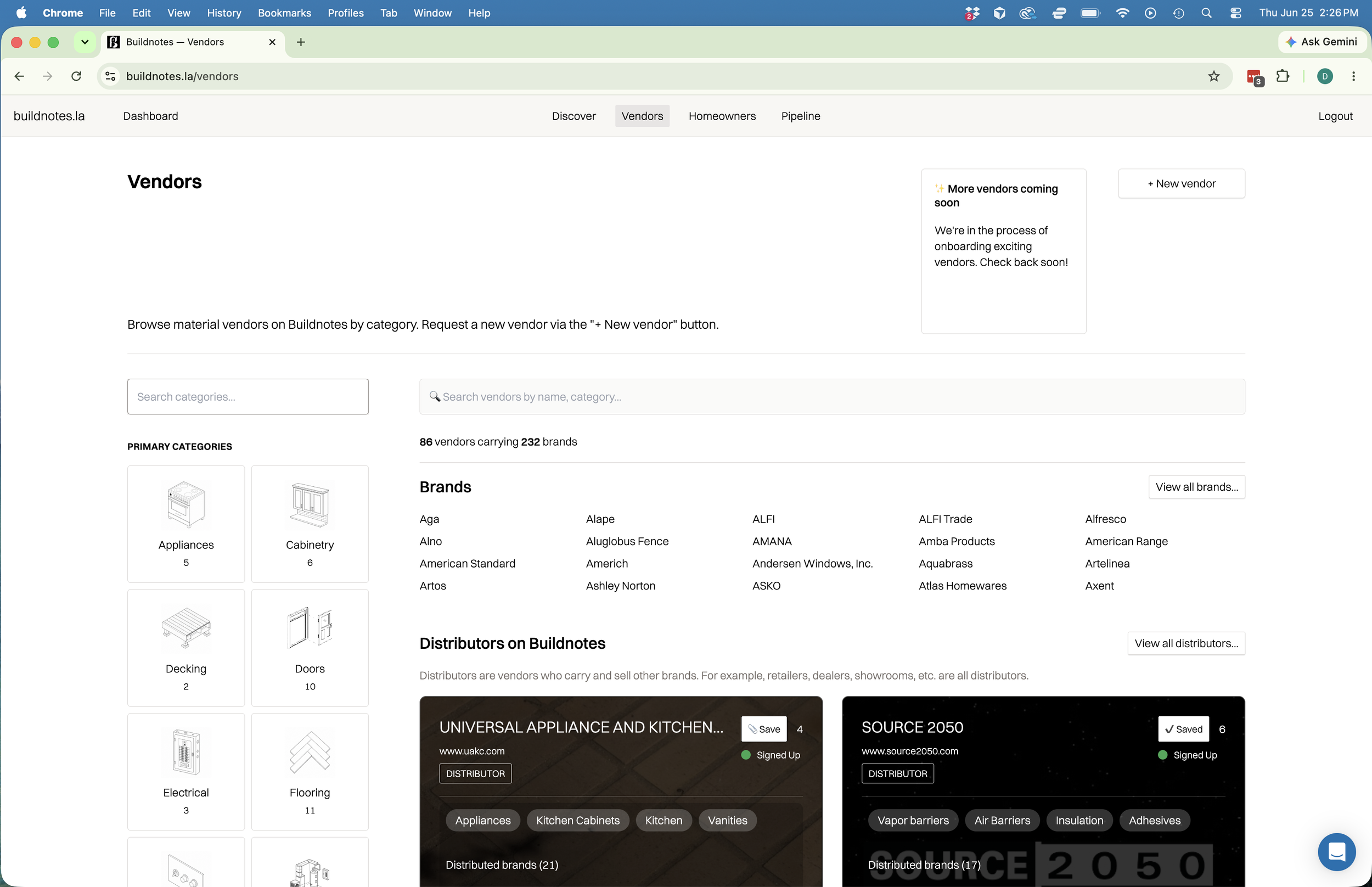
Task: Open the Pipeline tab
Action: 800,116
